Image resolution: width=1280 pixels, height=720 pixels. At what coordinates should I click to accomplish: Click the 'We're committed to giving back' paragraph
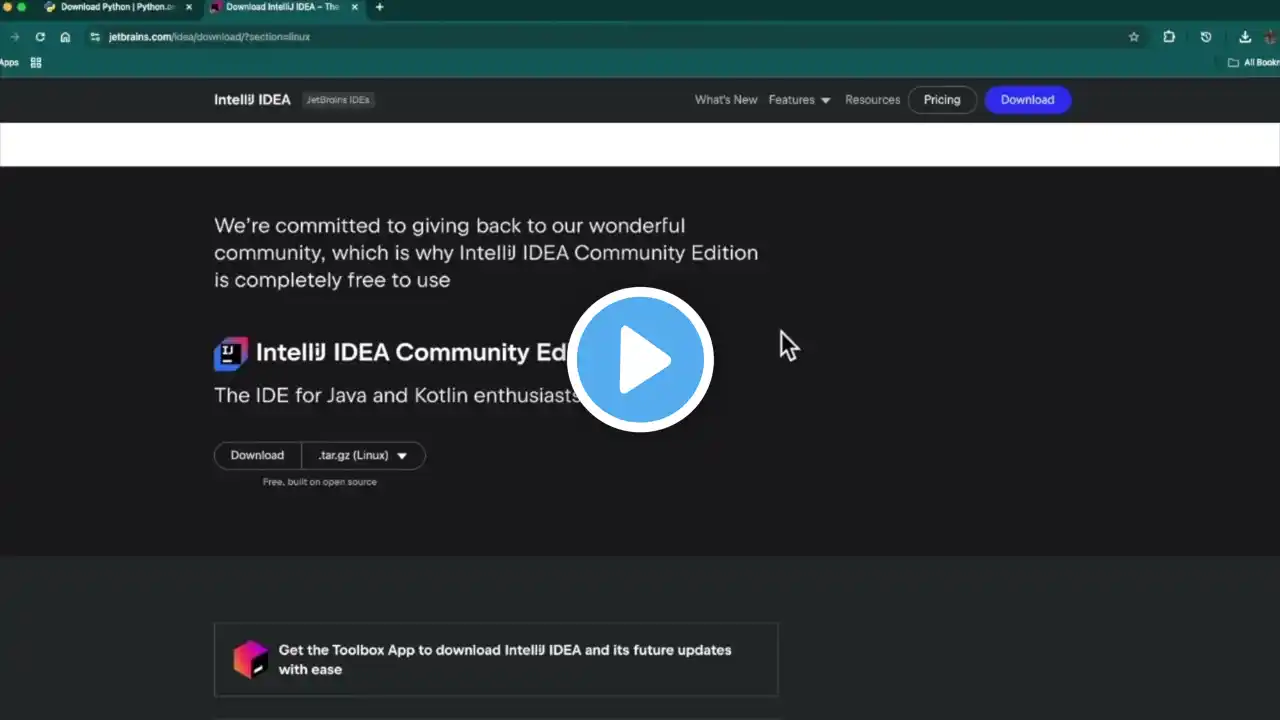click(x=486, y=253)
